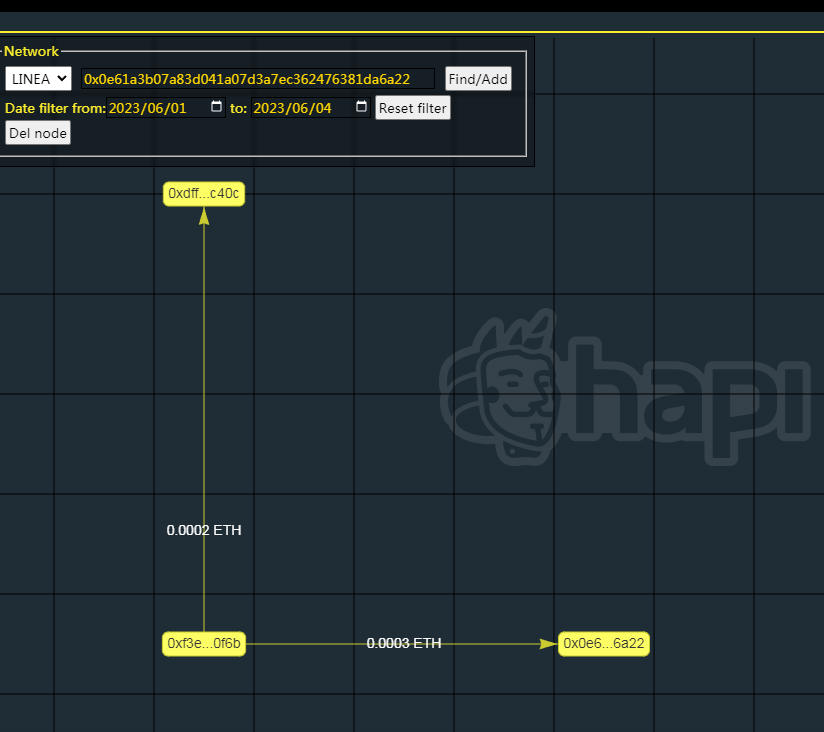
Task: Open the LINEA network dropdown
Action: click(38, 79)
